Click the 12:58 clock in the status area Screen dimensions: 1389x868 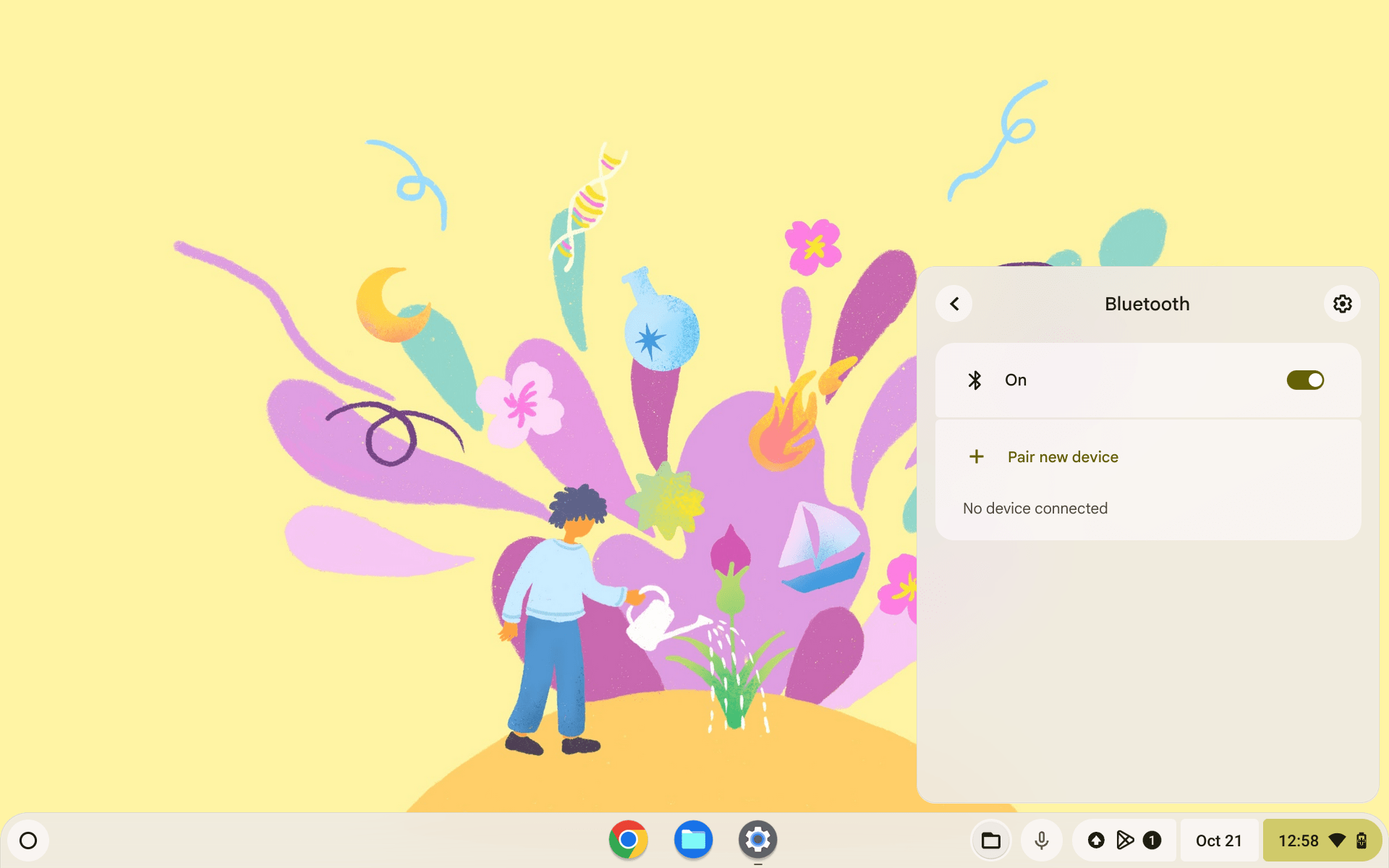[1299, 840]
